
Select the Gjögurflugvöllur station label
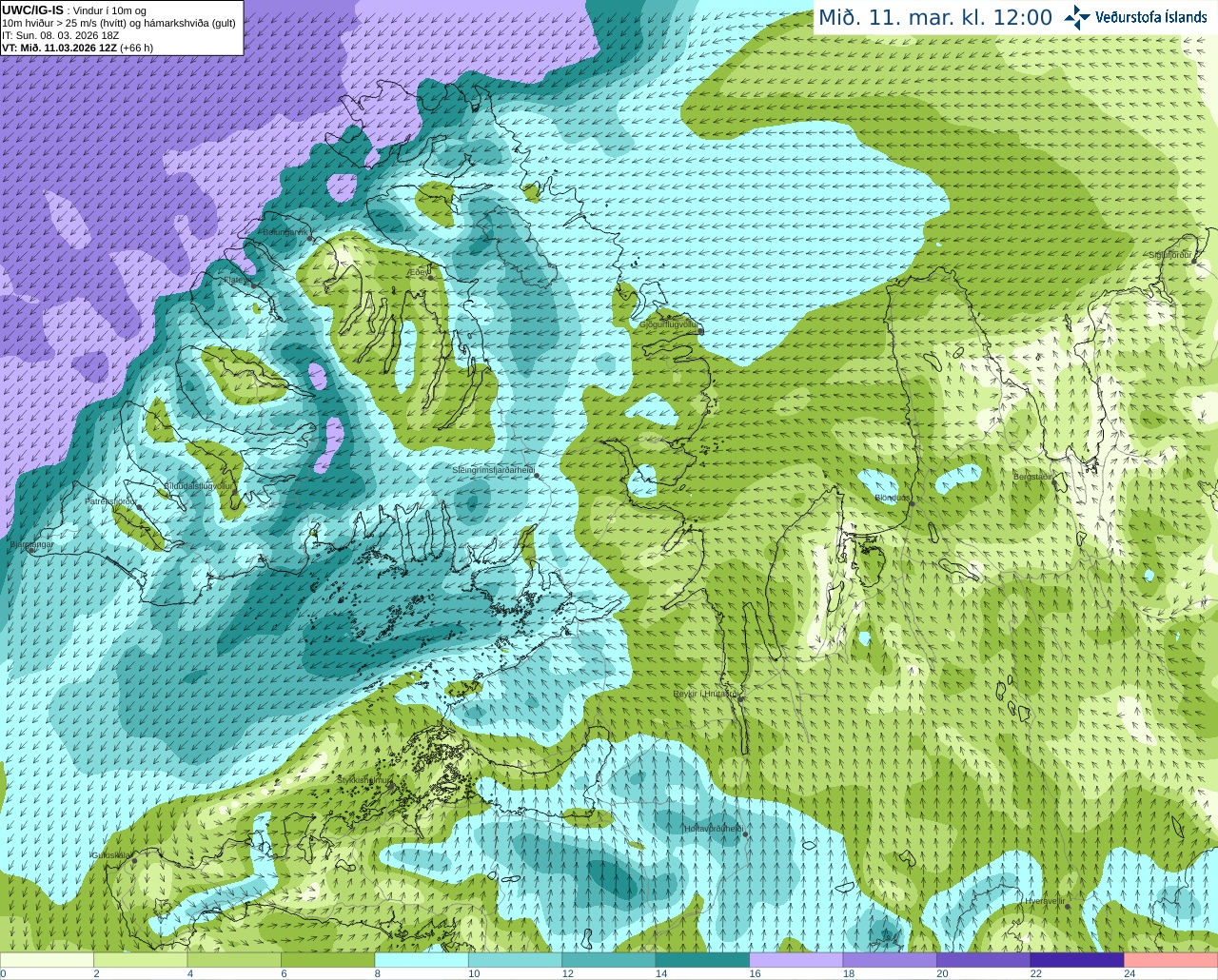pos(669,324)
